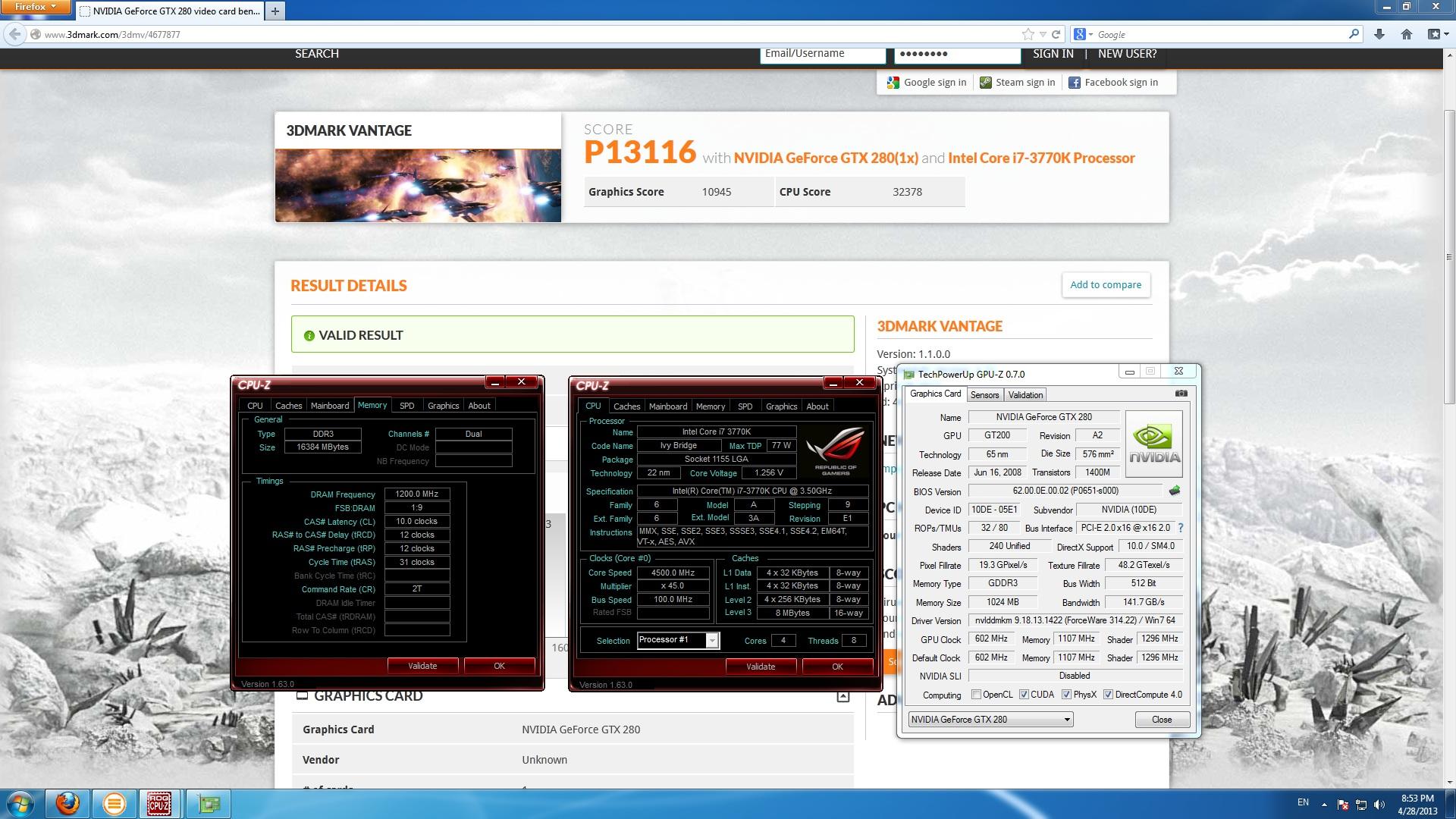Viewport: 1456px width, 819px height.
Task: Toggle the OpenCL checkbox in GPU-Z
Action: click(977, 695)
